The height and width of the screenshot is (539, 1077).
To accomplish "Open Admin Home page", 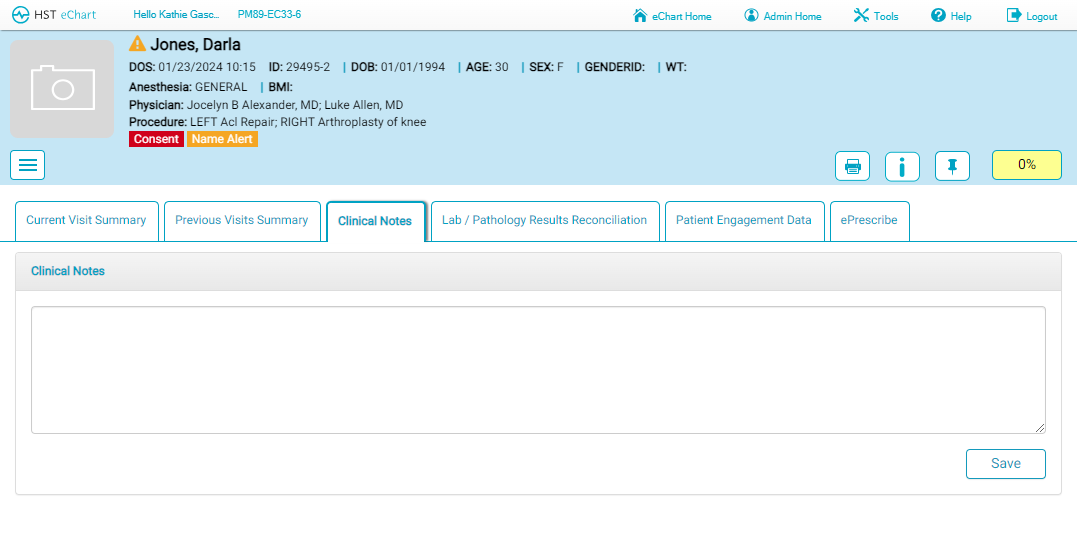I will 783,16.
